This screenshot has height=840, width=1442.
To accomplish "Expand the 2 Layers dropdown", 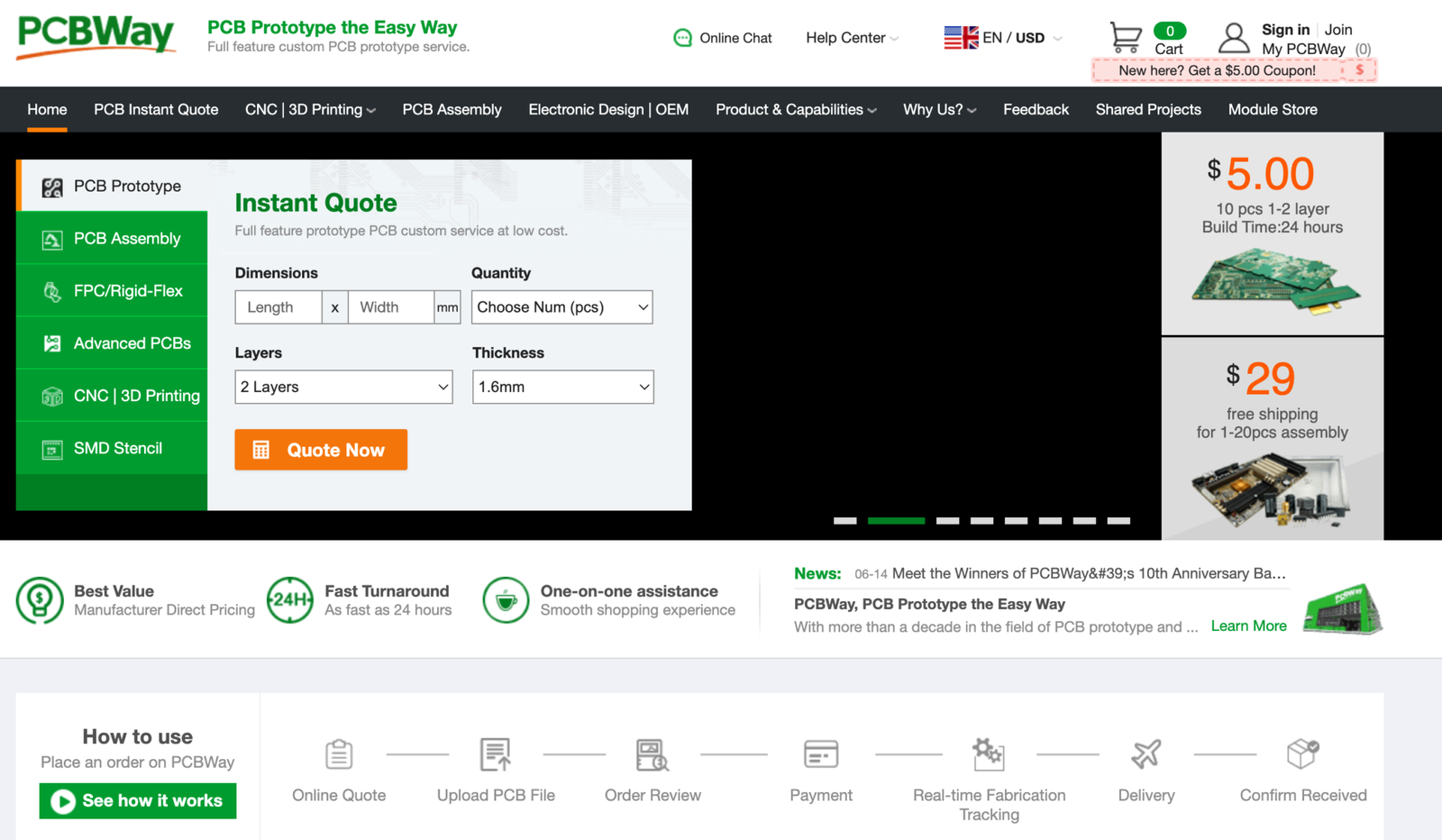I will 343,388.
